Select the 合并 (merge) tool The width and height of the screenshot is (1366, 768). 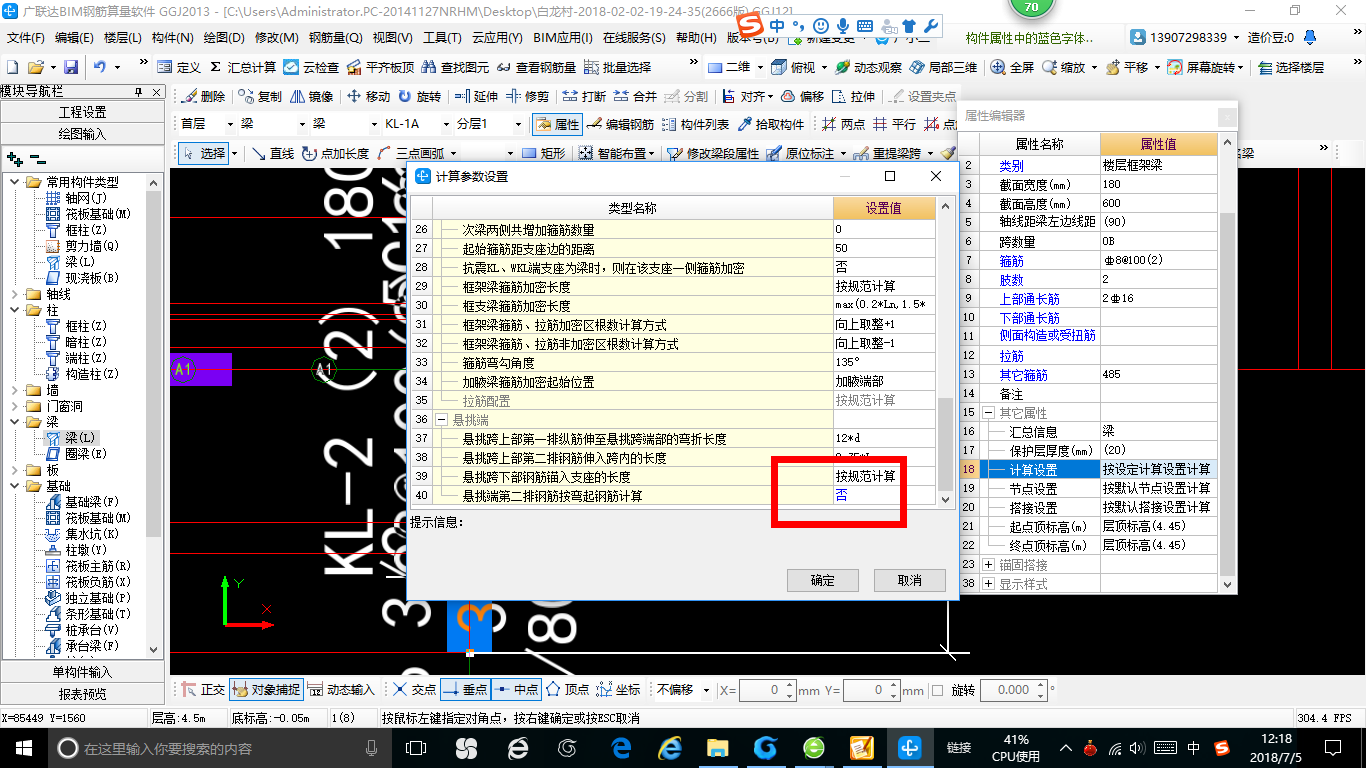(x=635, y=97)
